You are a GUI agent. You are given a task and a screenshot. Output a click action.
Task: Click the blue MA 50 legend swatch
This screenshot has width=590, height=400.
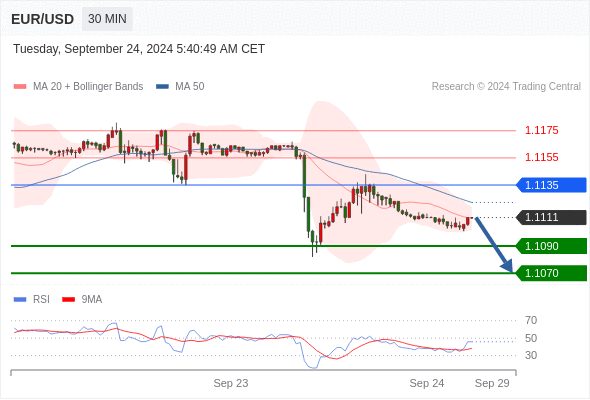click(162, 87)
